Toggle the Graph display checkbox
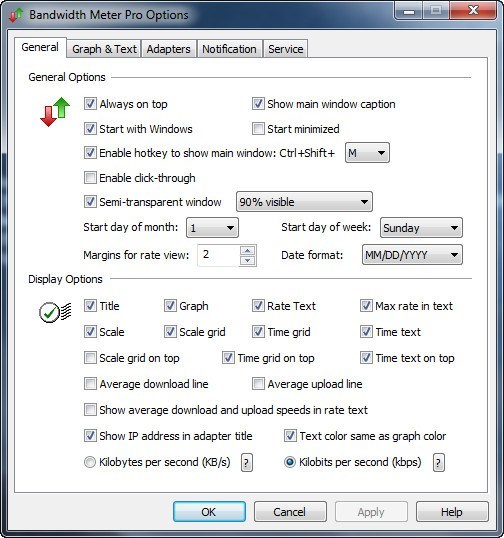The height and width of the screenshot is (538, 504). click(x=170, y=306)
